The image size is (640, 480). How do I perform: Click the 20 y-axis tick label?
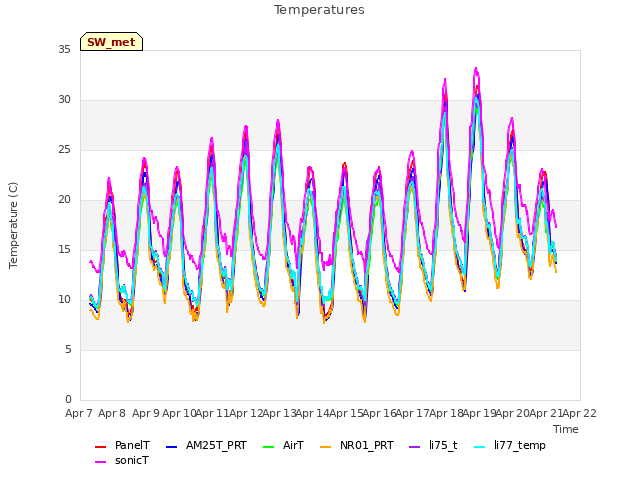[64, 200]
